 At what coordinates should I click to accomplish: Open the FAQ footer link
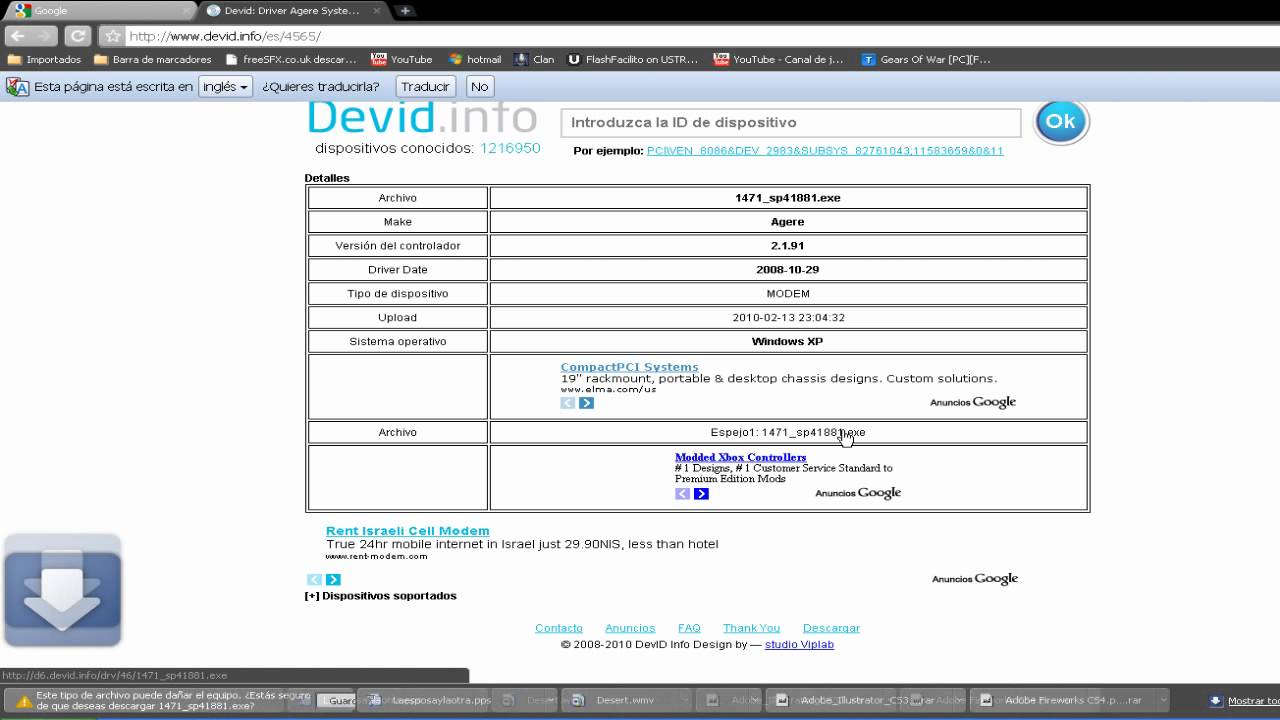[689, 628]
